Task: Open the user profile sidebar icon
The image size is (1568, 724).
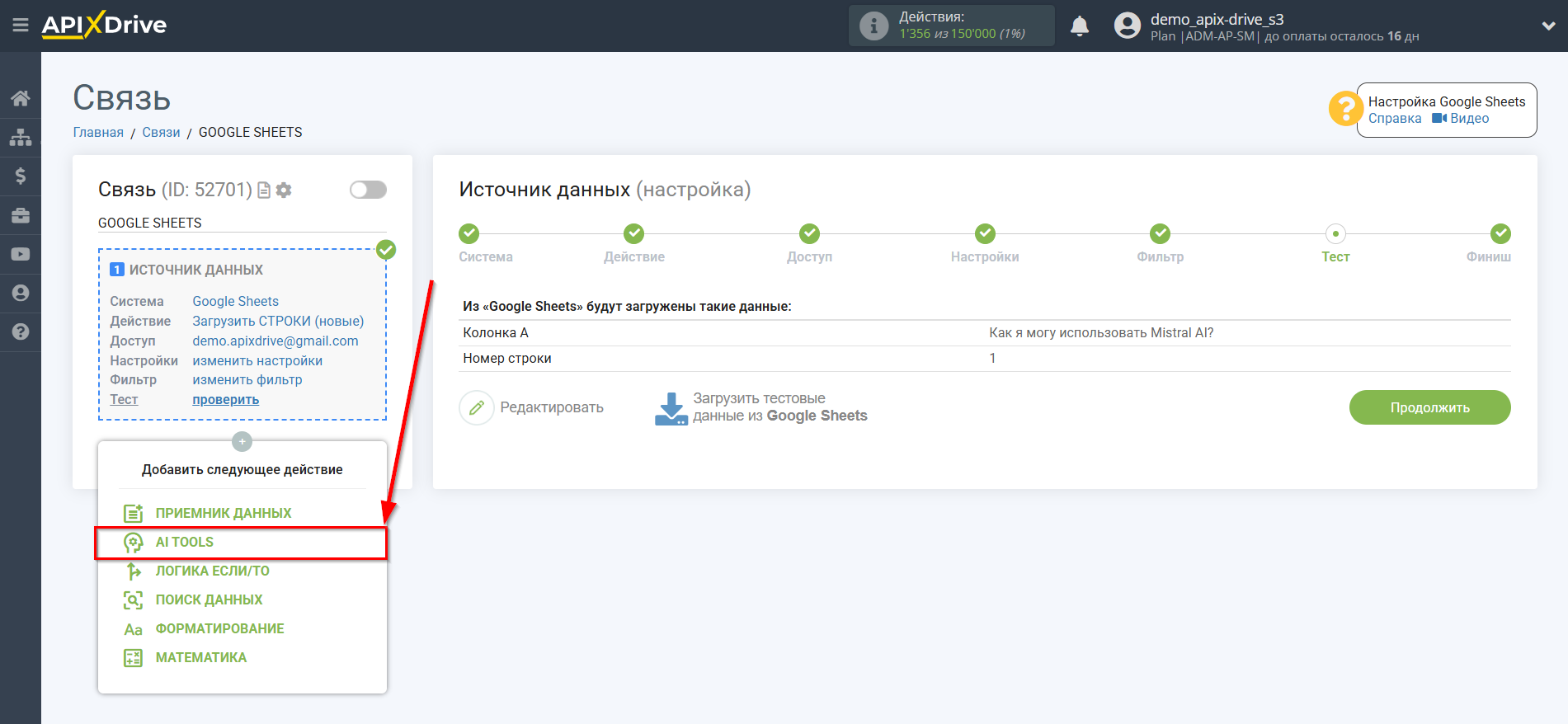Action: click(x=21, y=293)
